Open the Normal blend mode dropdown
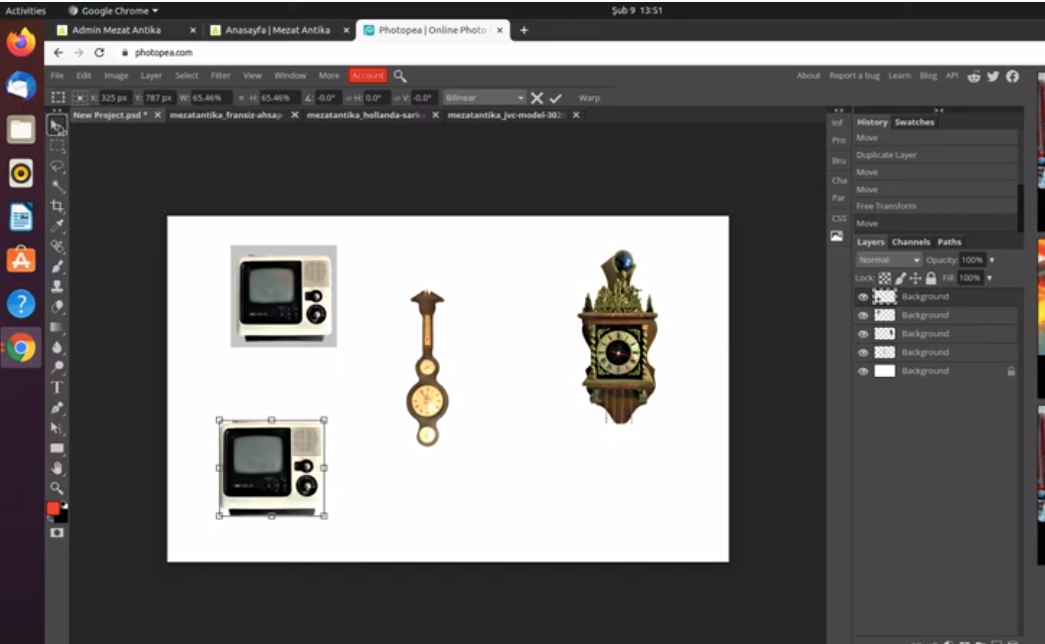This screenshot has height=644, width=1045. (888, 260)
